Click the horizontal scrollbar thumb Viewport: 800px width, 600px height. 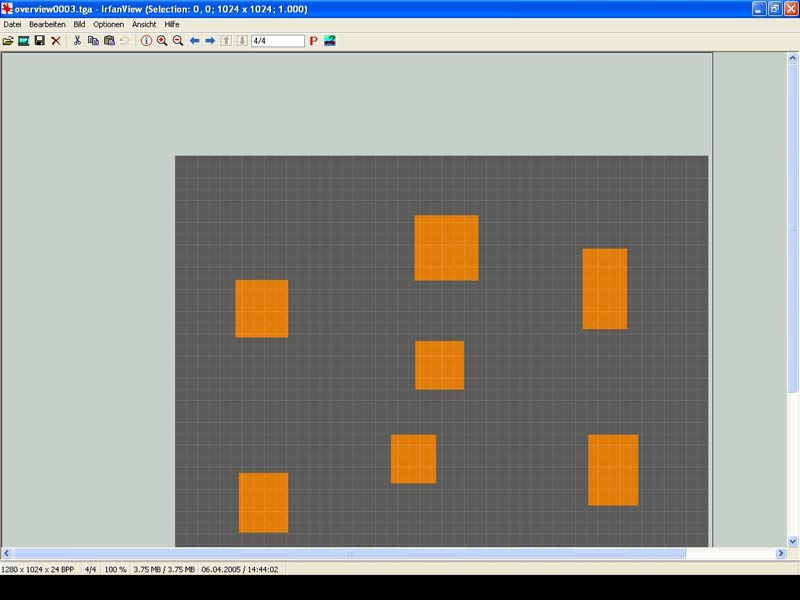[349, 553]
